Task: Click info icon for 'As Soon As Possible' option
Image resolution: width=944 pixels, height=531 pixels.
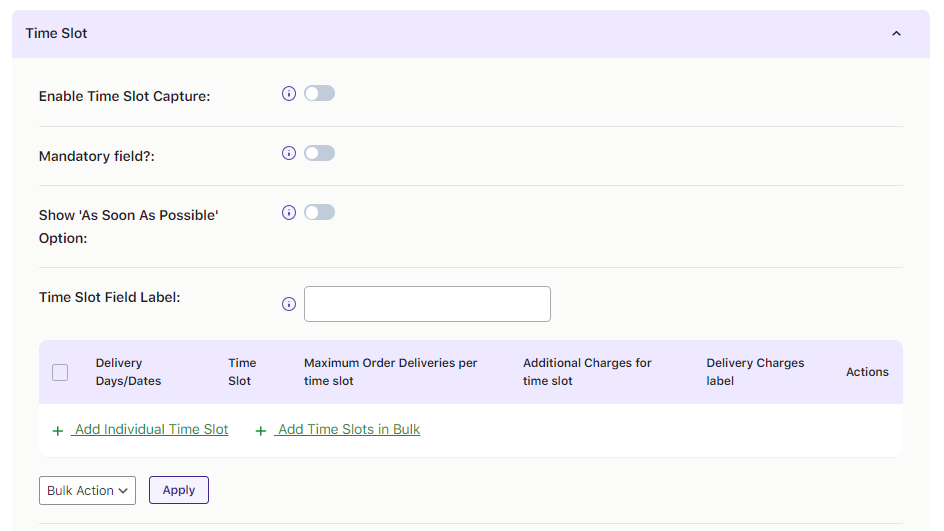Action: [289, 213]
